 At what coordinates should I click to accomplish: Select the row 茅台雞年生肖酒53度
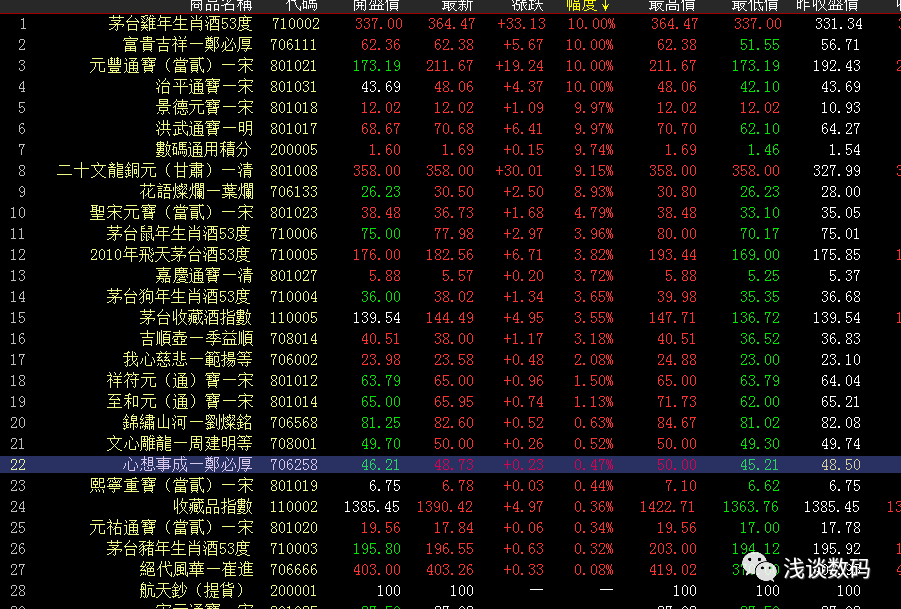[450, 24]
